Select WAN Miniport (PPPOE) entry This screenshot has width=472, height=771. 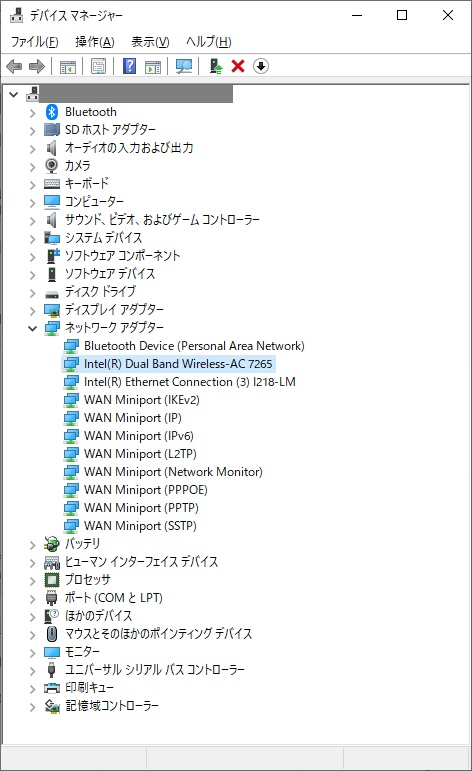click(x=146, y=490)
